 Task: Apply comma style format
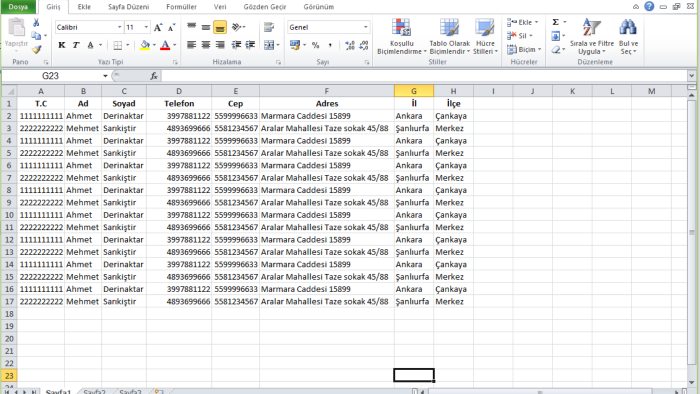click(x=330, y=45)
